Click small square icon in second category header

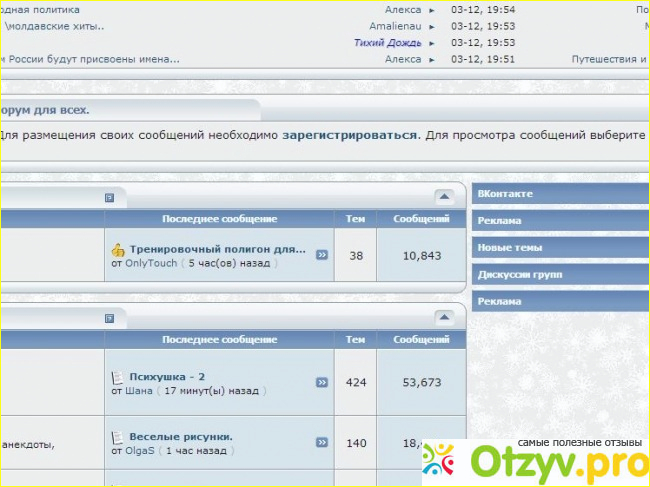(x=110, y=318)
